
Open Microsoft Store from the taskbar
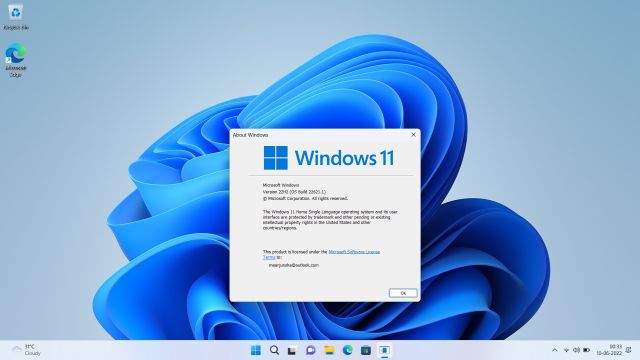coord(366,350)
